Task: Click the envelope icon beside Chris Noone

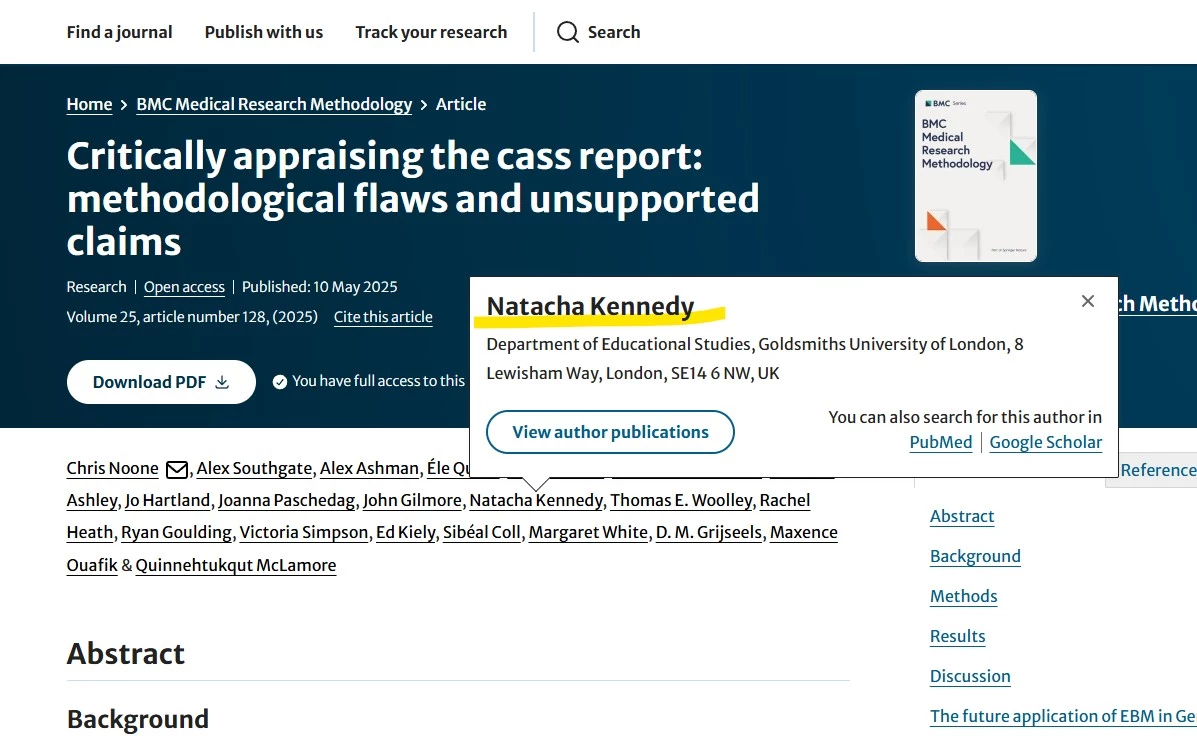Action: (x=177, y=469)
